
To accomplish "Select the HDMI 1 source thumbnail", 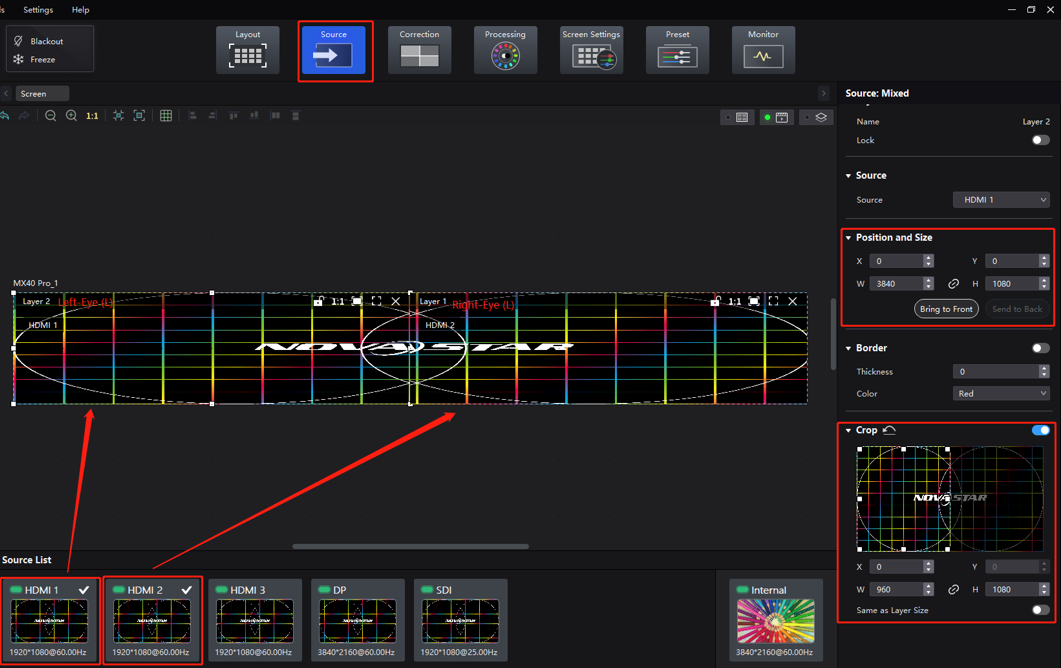I will 49,621.
